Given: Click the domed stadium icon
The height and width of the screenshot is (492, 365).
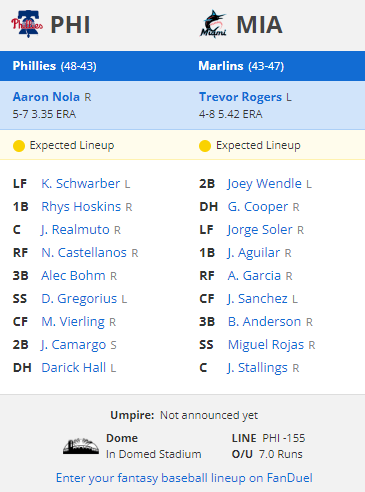Looking at the screenshot, I should (81, 446).
